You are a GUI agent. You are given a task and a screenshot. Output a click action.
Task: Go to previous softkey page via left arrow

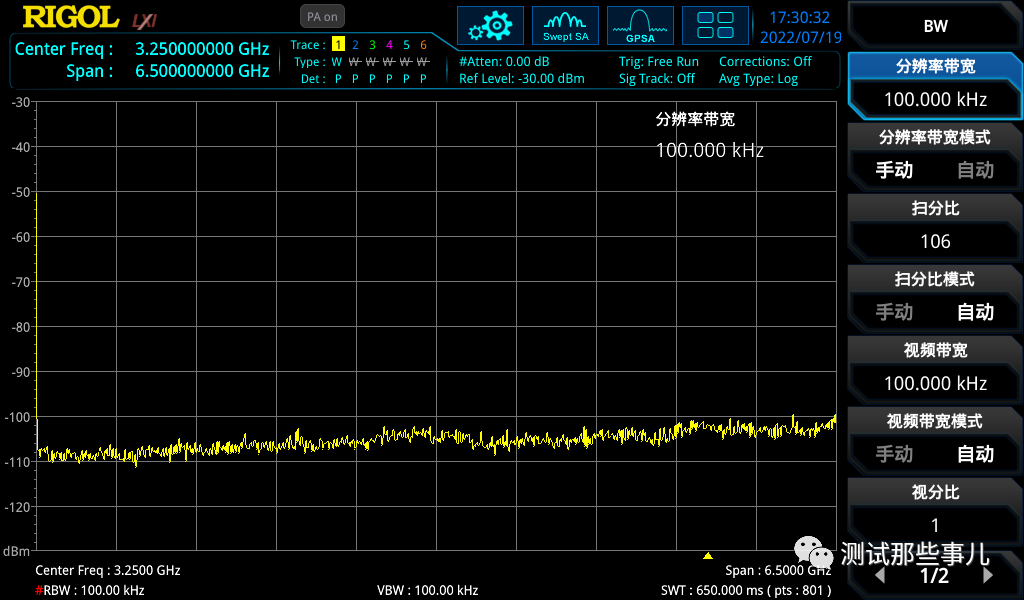pos(881,575)
